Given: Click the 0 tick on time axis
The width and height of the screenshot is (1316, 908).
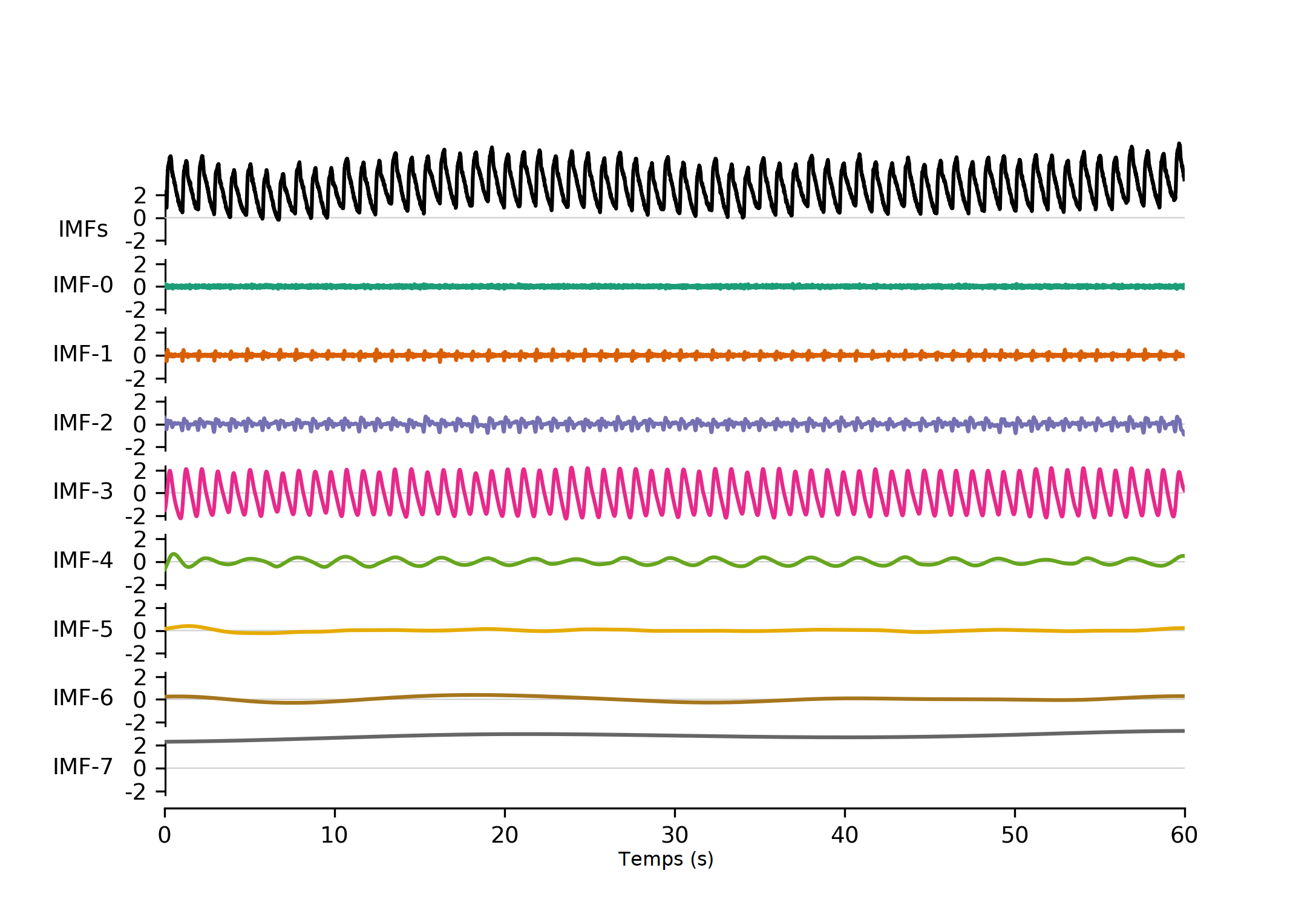Looking at the screenshot, I should [x=165, y=836].
